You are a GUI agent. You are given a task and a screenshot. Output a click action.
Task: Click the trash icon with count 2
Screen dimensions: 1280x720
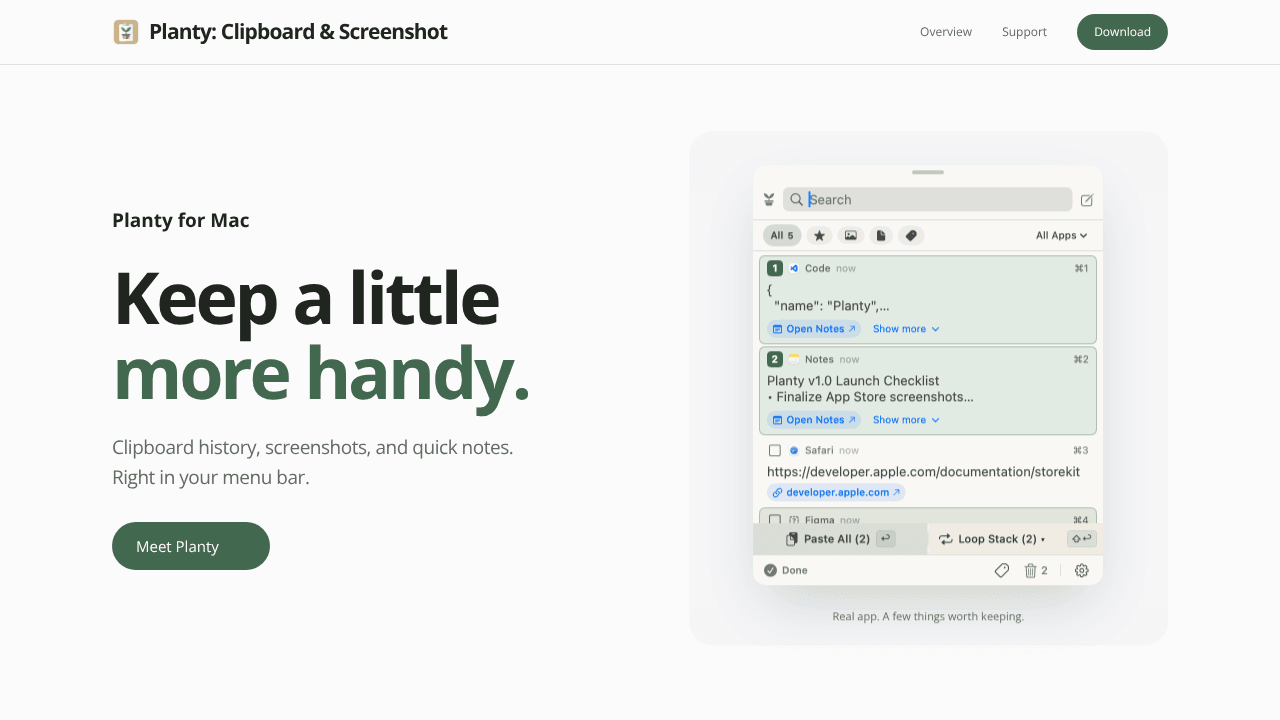(x=1036, y=570)
